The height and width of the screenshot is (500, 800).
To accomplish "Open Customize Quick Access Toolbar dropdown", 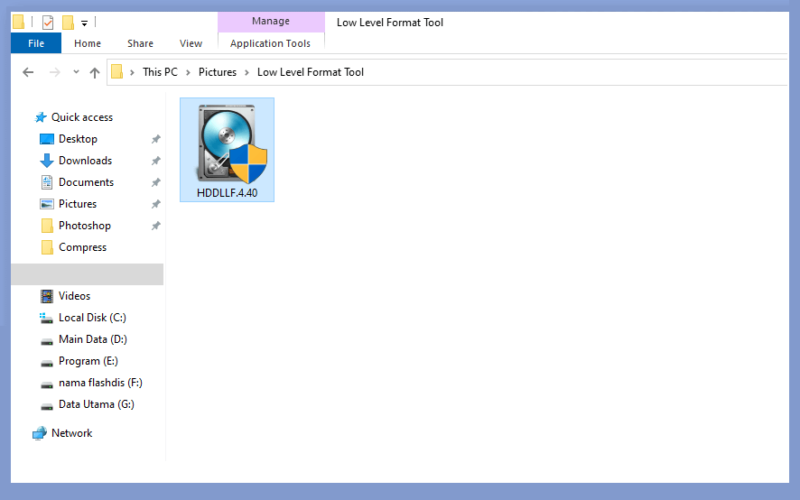I will coord(84,23).
